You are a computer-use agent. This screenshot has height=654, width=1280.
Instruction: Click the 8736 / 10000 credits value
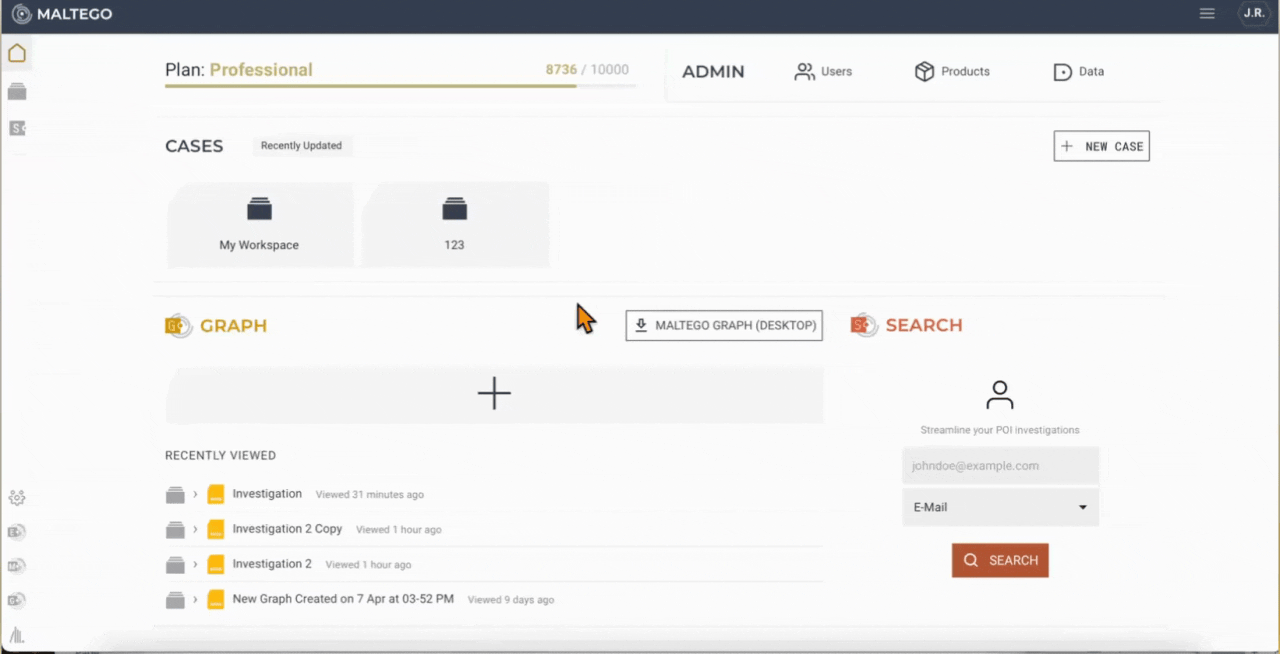tap(587, 70)
